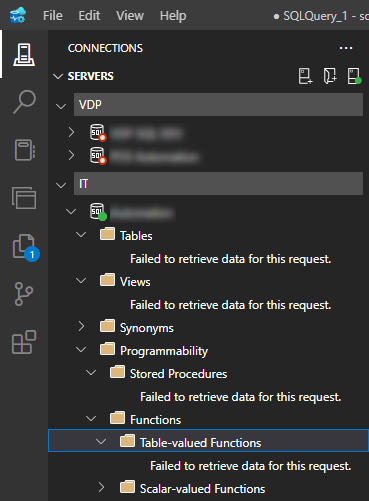Viewport: 369px width, 501px height.
Task: Select the Views label
Action: pos(135,282)
